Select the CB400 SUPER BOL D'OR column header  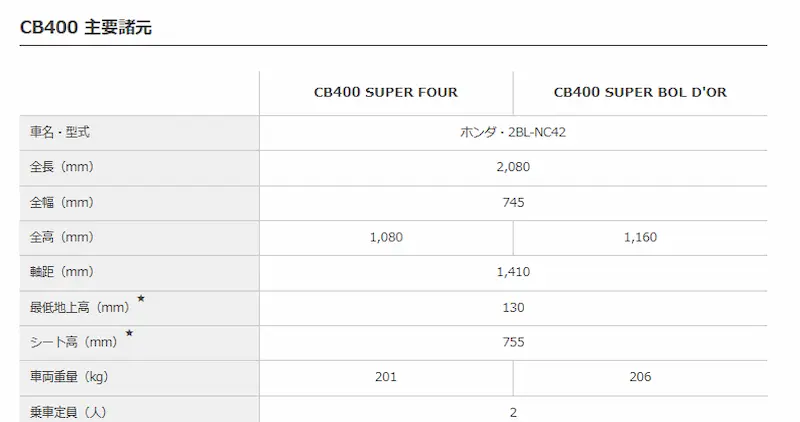click(x=640, y=92)
